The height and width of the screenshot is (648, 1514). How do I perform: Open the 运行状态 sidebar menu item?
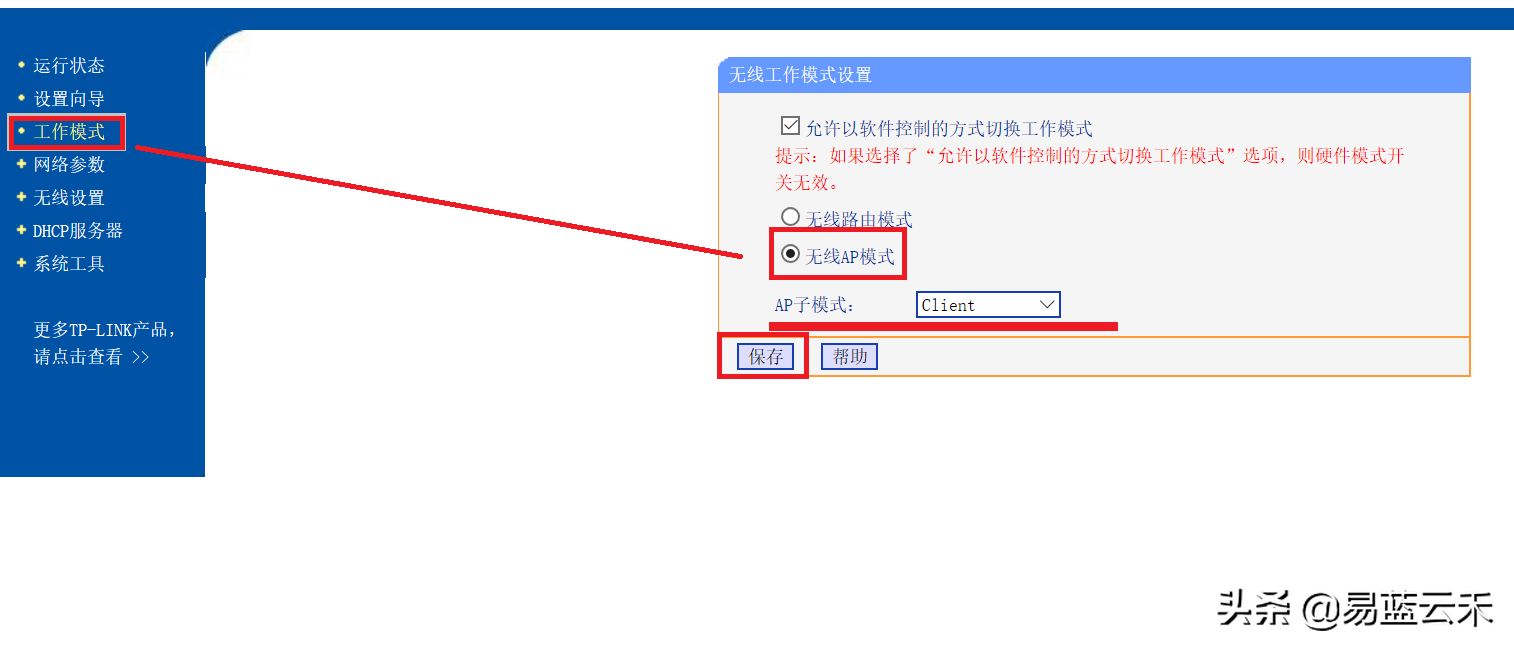coord(69,65)
